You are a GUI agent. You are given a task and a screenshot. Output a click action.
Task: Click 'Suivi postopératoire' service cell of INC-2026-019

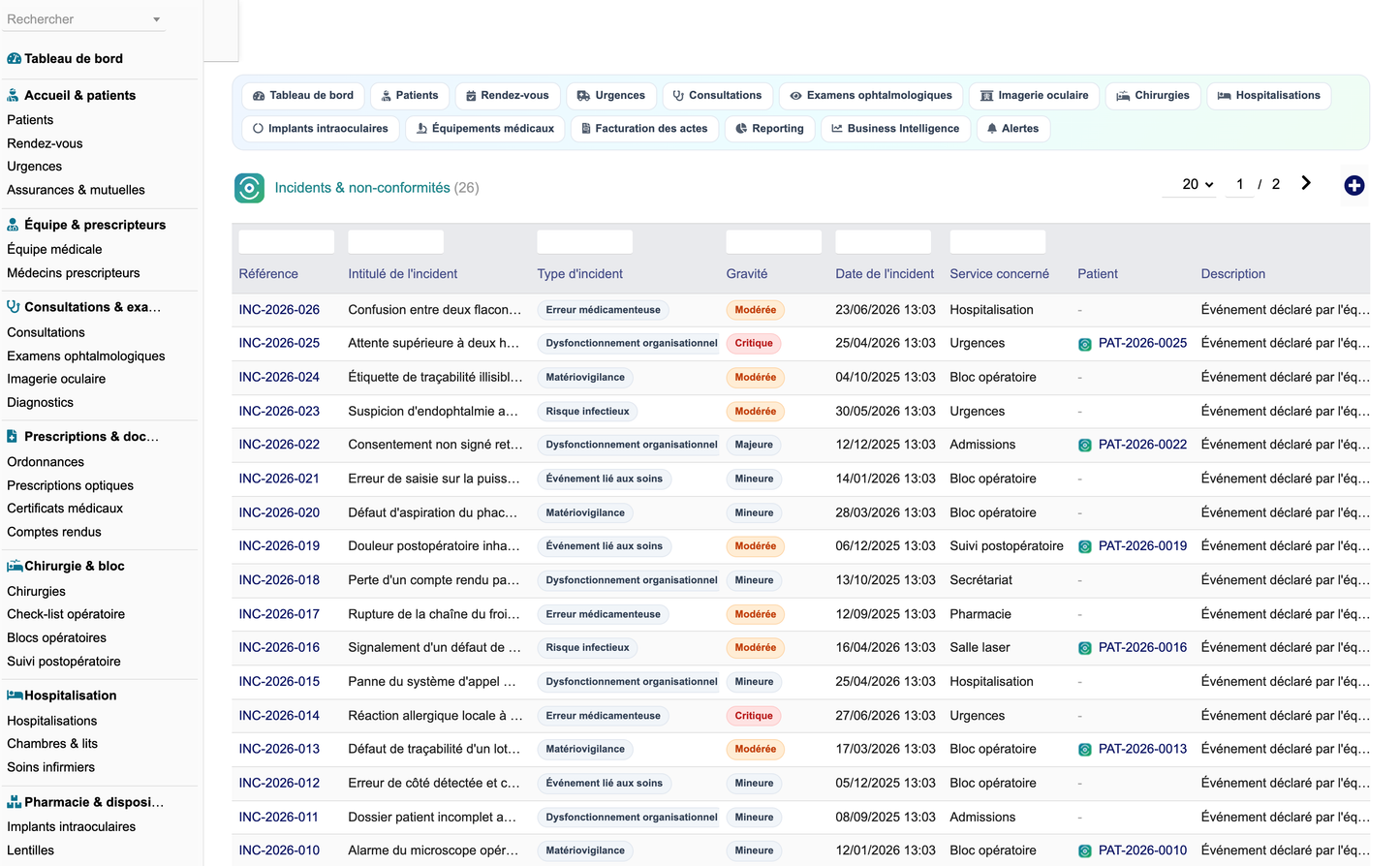1007,546
